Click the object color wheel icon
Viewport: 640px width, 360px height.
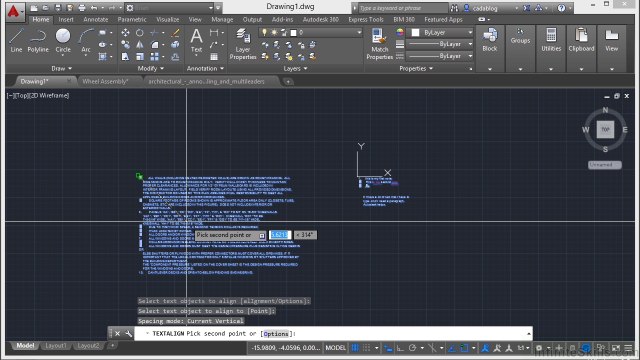(400, 32)
